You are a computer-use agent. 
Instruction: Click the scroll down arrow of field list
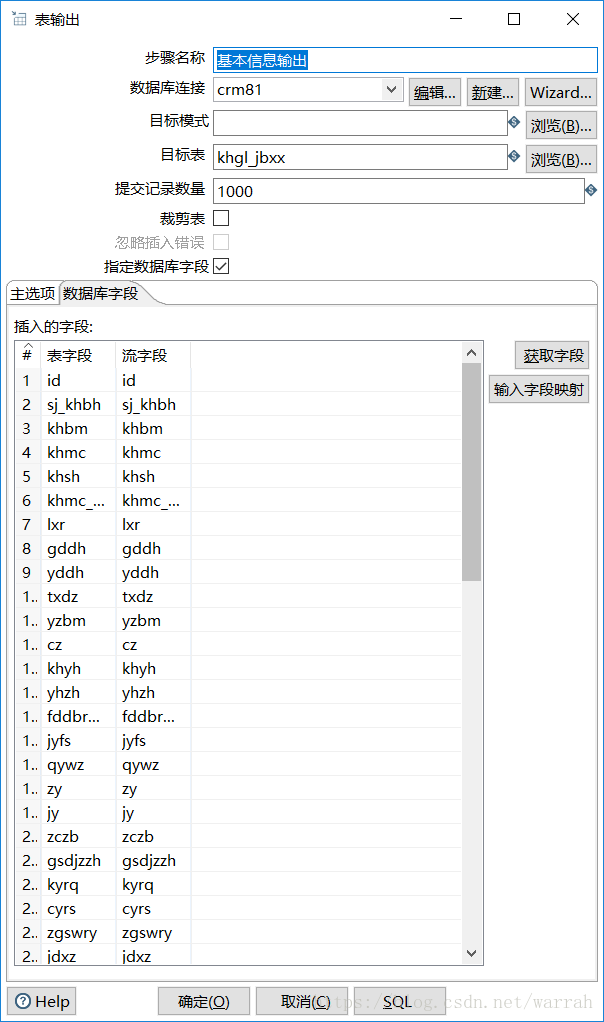(x=472, y=954)
